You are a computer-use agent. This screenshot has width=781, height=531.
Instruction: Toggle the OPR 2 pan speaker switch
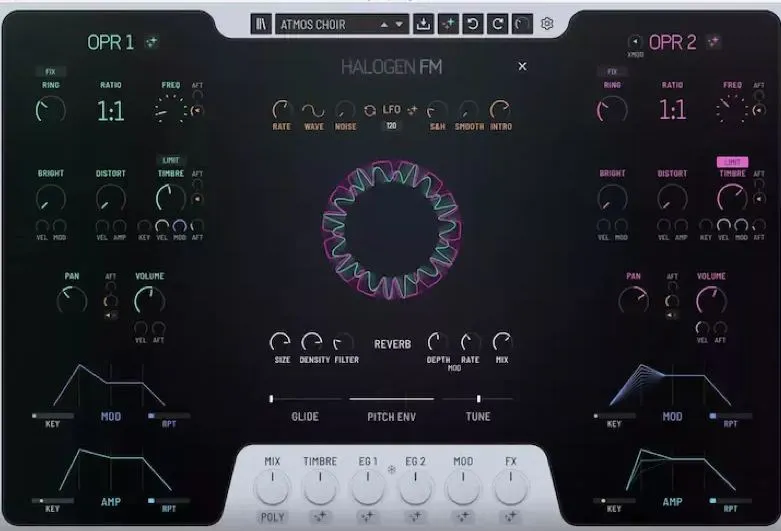(672, 315)
